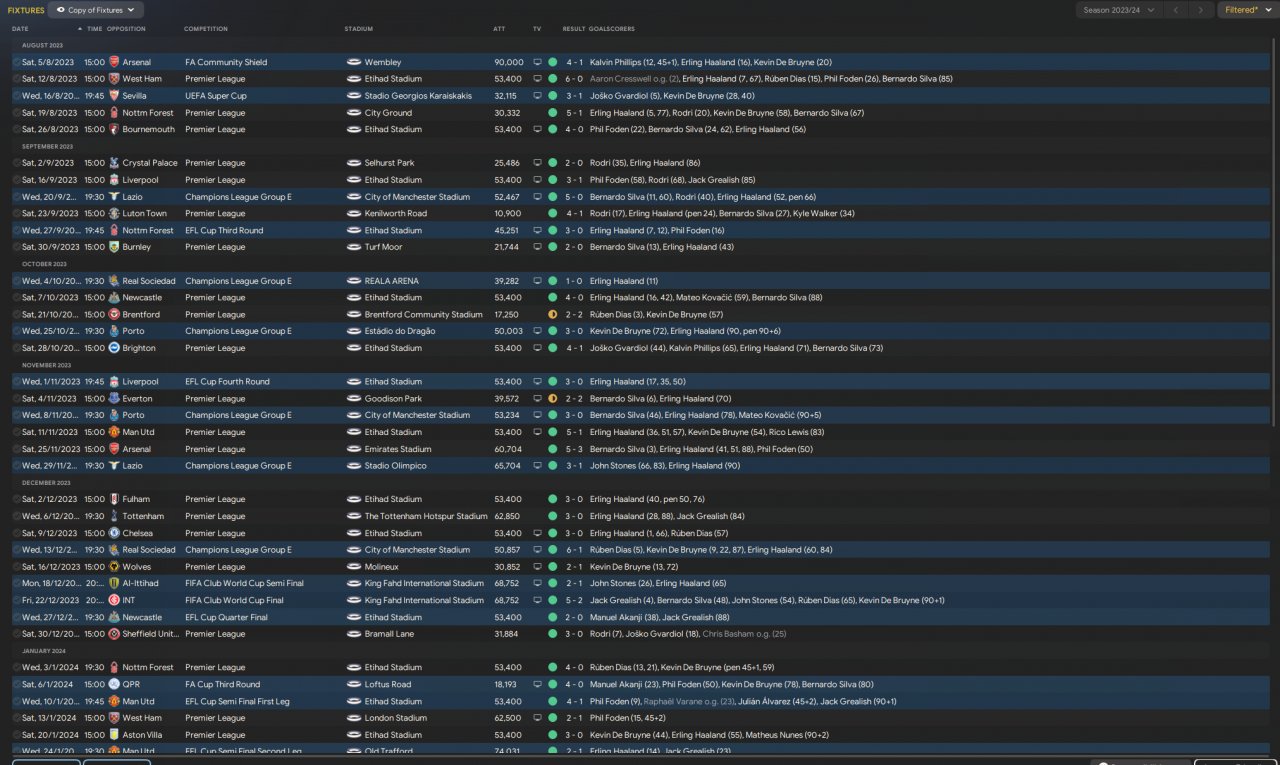The height and width of the screenshot is (765, 1280).
Task: Click the QPR club badge
Action: coord(114,684)
